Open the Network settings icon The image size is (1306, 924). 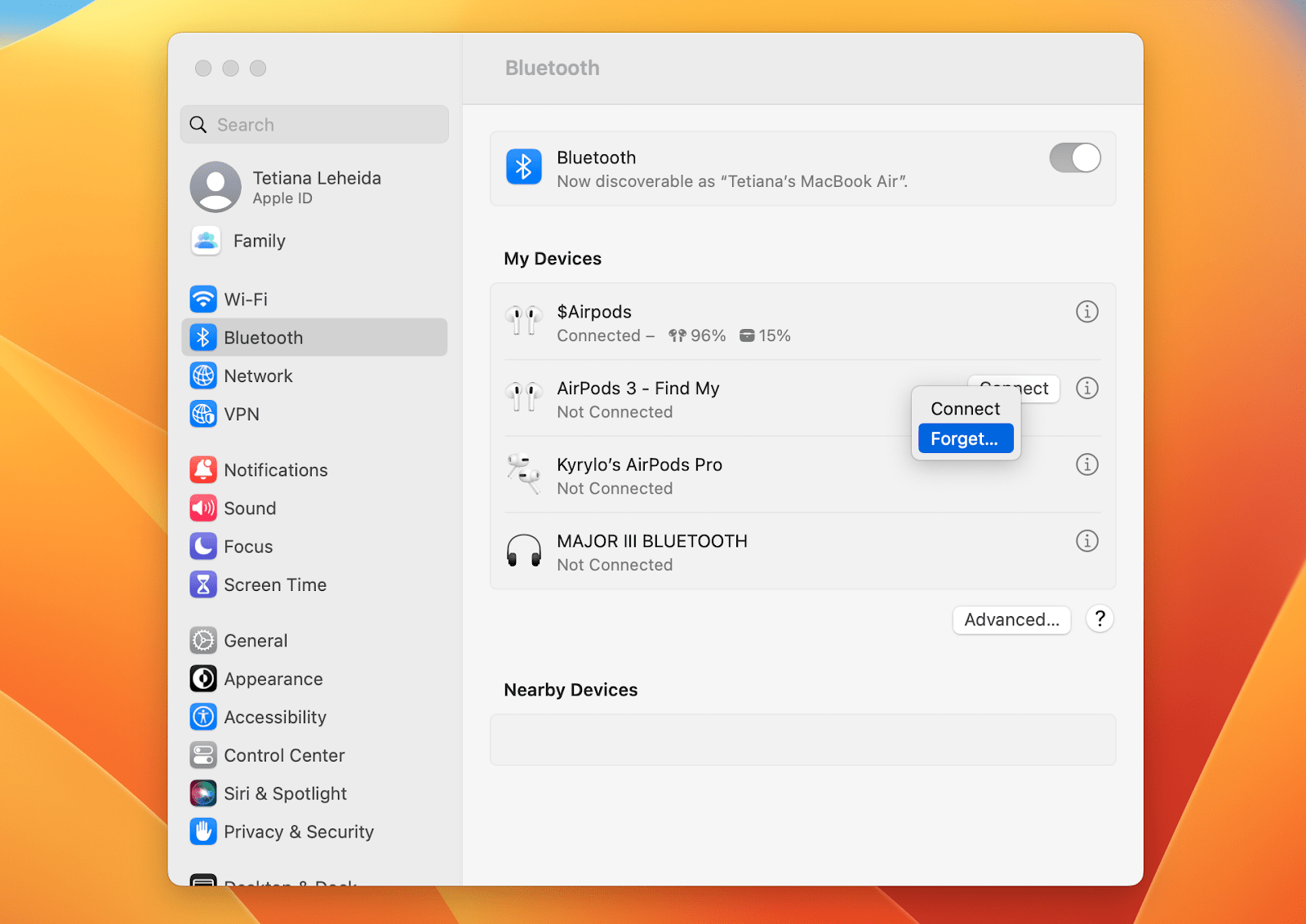click(202, 375)
